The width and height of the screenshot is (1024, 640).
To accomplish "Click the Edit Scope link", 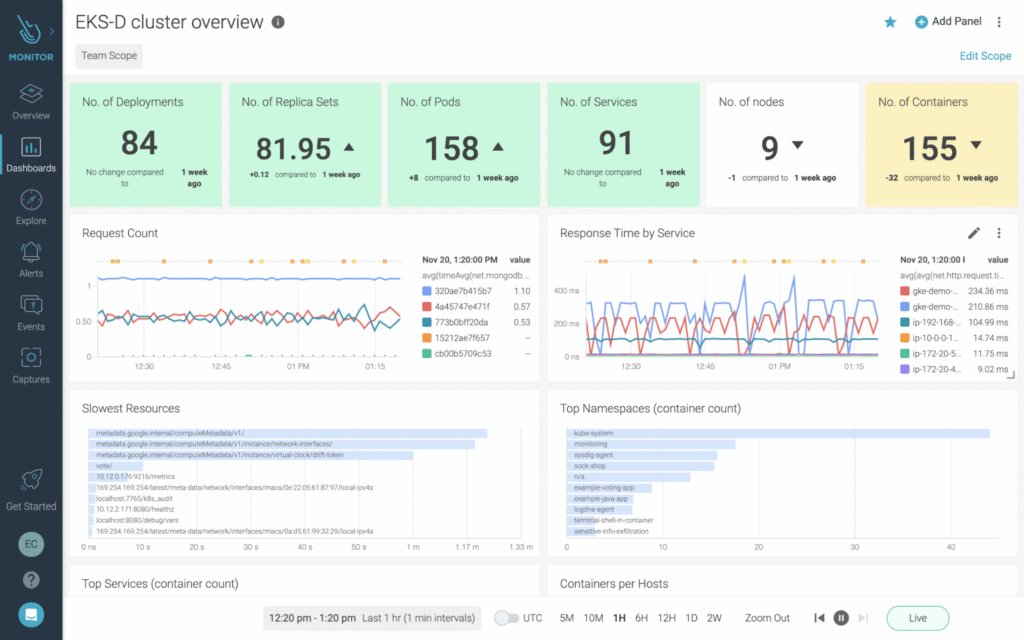I will 985,56.
